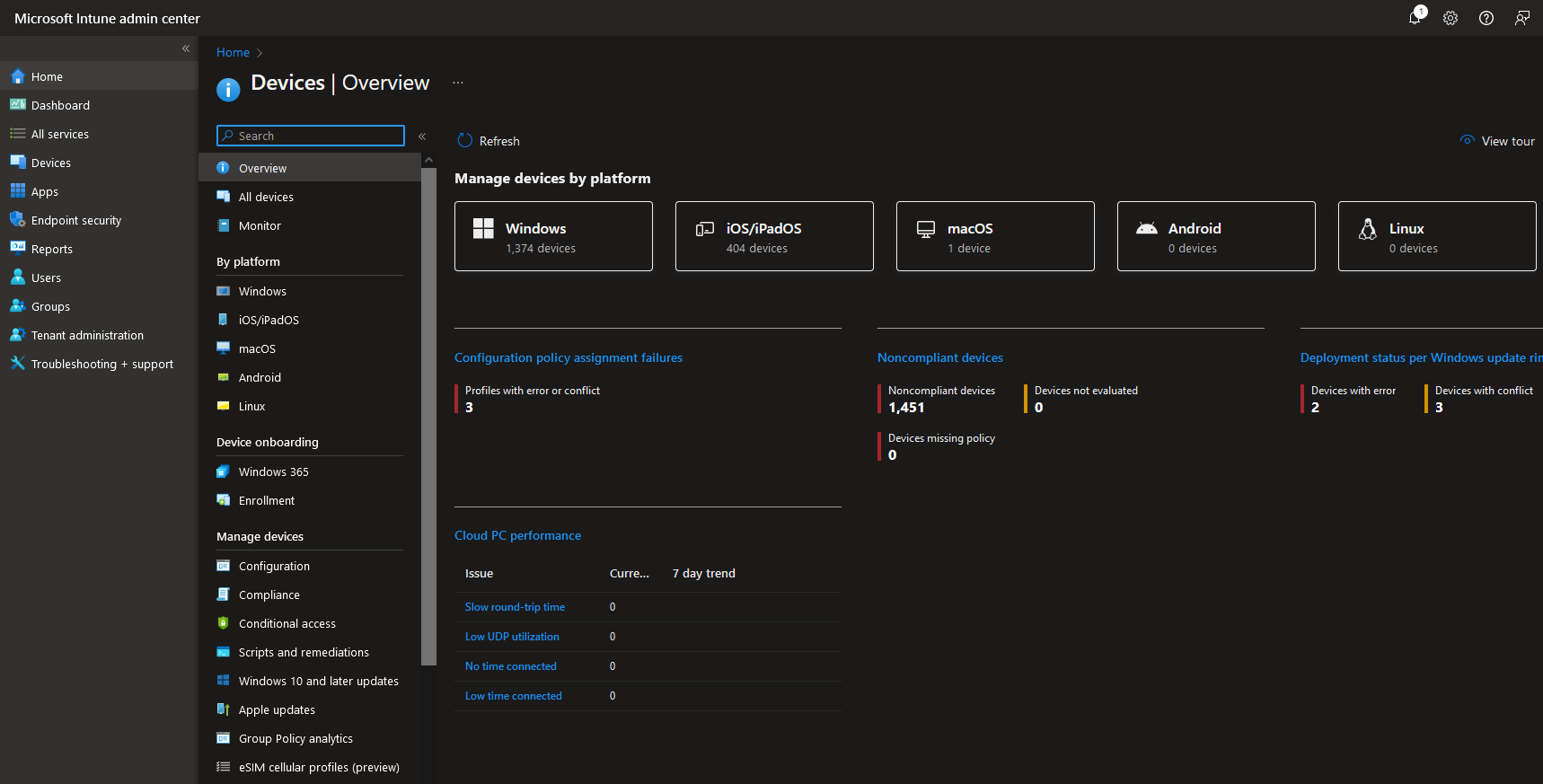Viewport: 1543px width, 784px height.
Task: Click the Troubleshooting + support tools icon
Action: pos(17,364)
